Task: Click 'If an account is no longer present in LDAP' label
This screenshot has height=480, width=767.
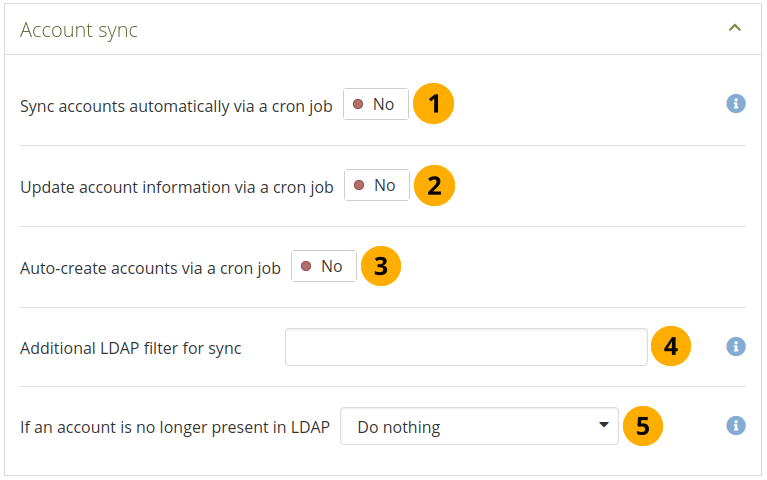Action: [175, 427]
